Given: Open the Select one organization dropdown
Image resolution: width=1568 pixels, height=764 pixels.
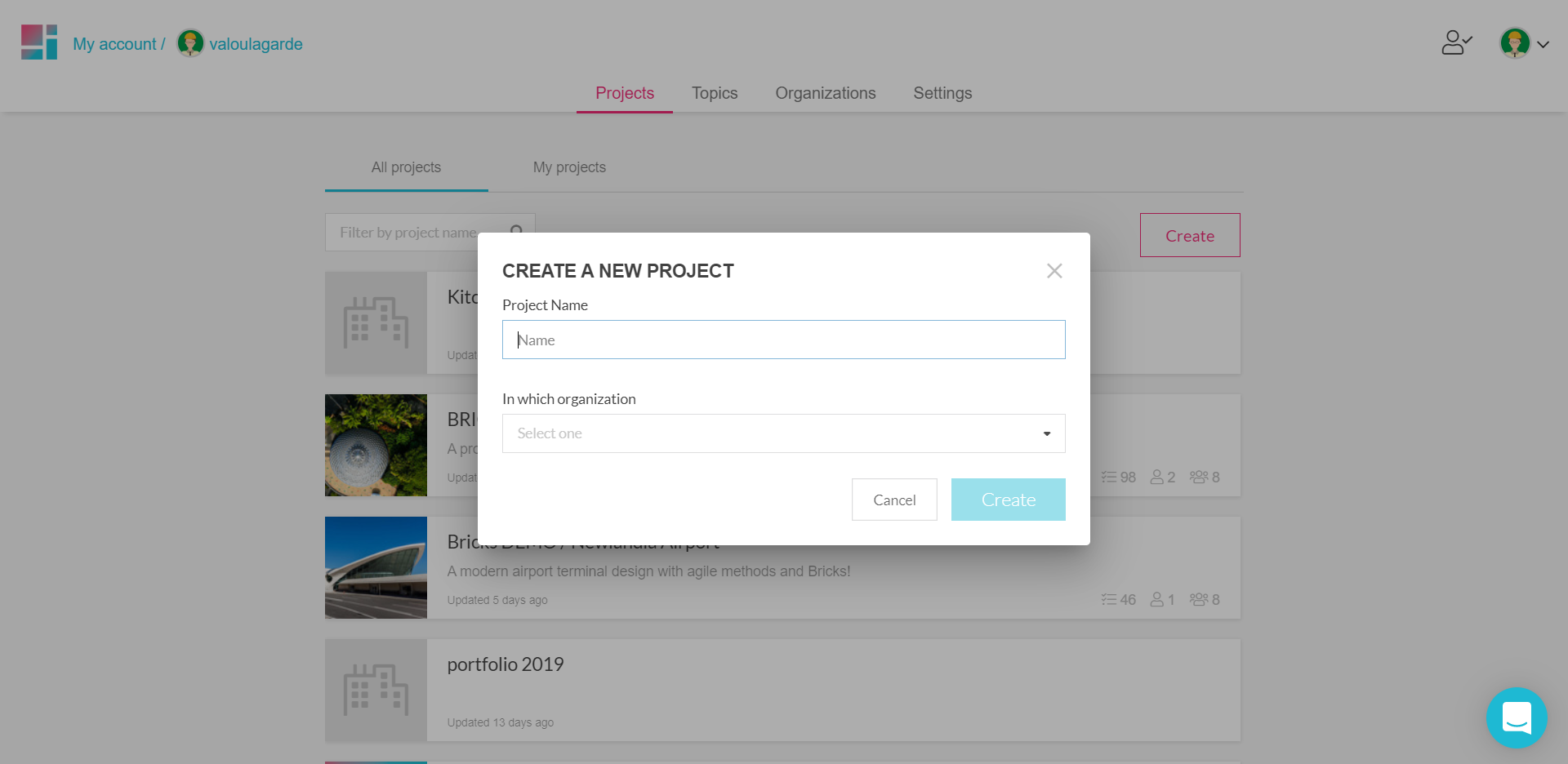Looking at the screenshot, I should tap(783, 433).
